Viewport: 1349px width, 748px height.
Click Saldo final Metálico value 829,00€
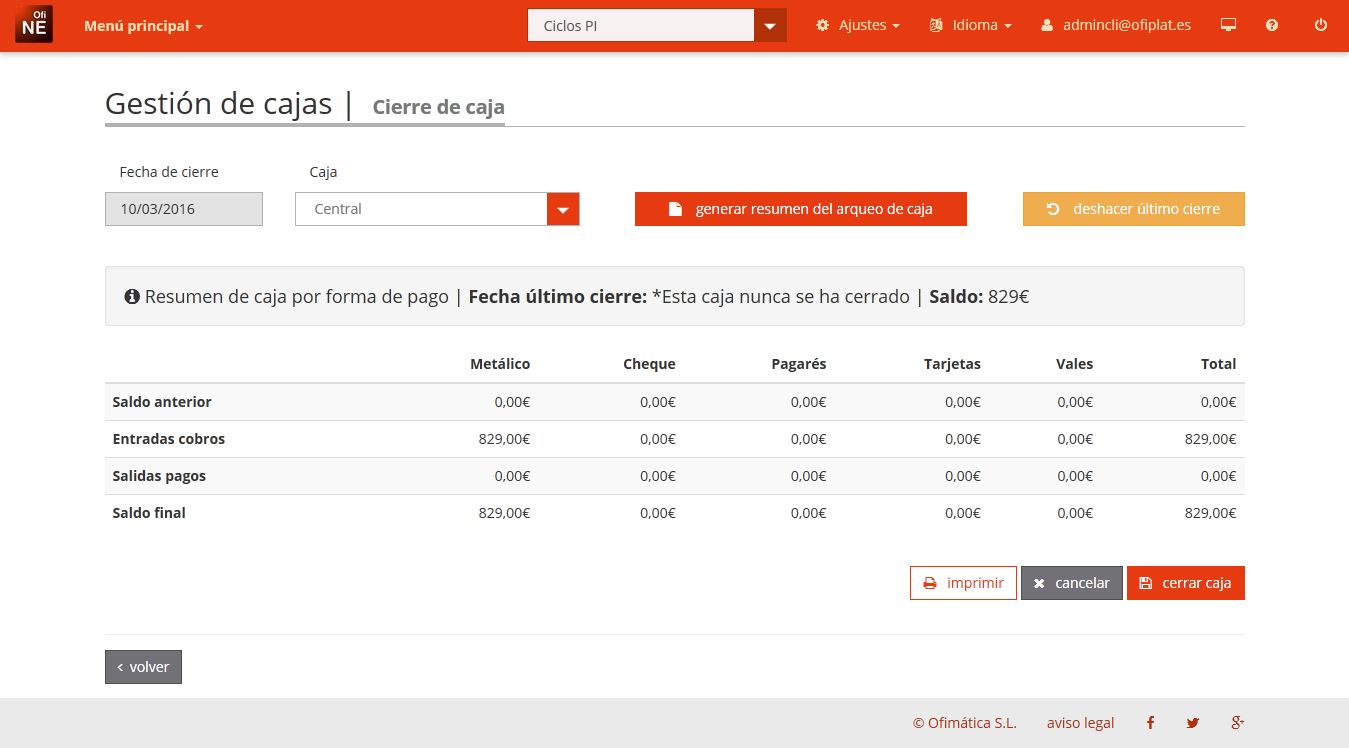point(504,513)
